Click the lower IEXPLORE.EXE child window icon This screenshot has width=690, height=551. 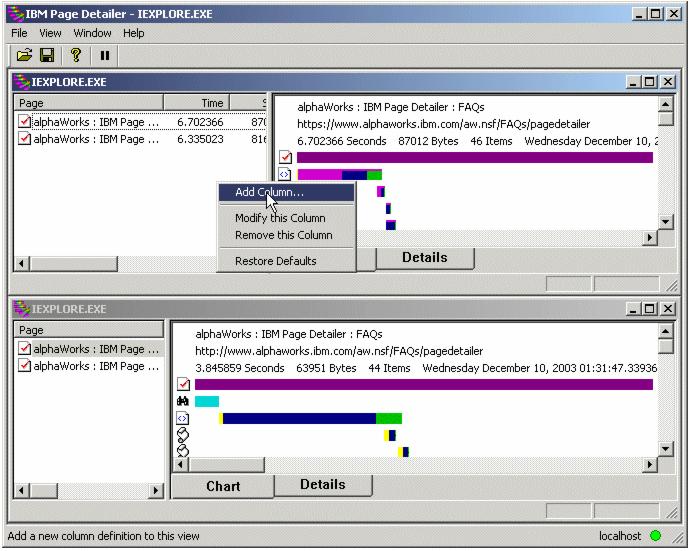coord(22,309)
